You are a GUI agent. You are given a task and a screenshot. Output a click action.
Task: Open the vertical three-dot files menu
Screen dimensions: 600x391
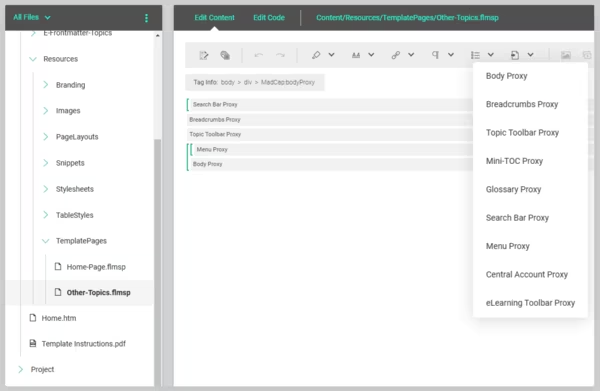146,18
